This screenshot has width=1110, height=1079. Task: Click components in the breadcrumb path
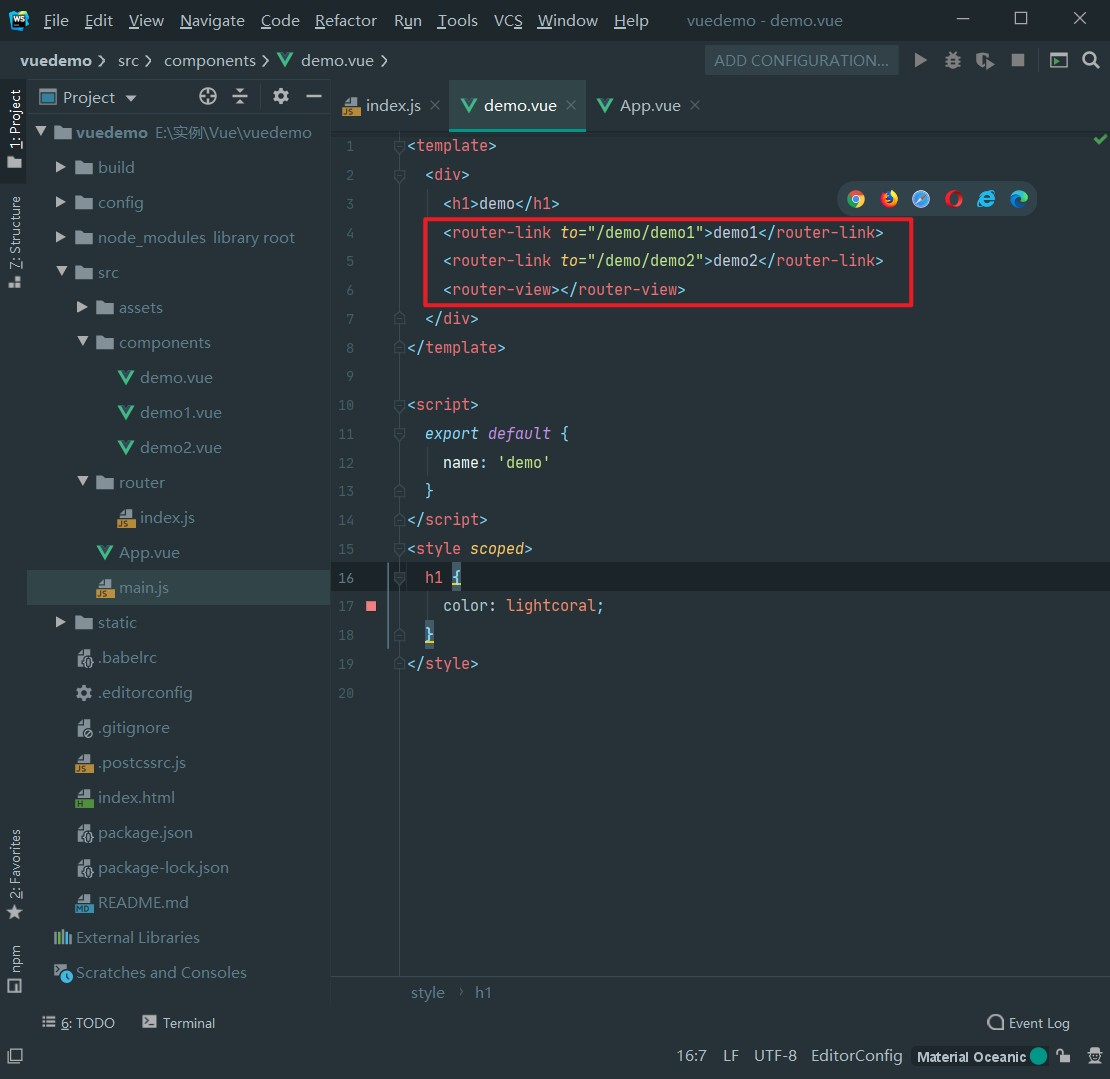tap(210, 61)
